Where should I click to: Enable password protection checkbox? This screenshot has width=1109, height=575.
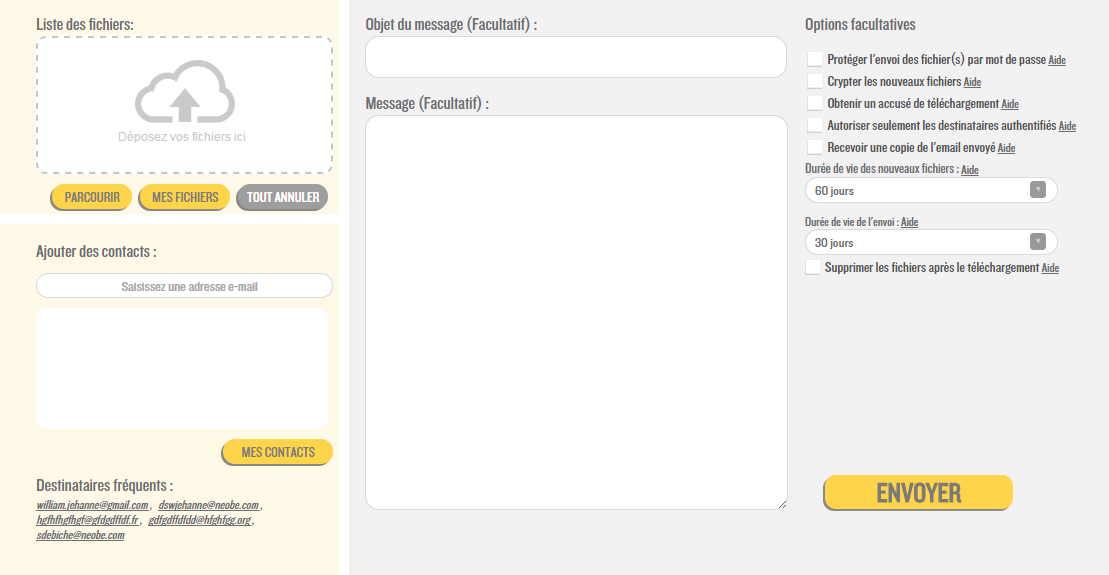point(815,60)
